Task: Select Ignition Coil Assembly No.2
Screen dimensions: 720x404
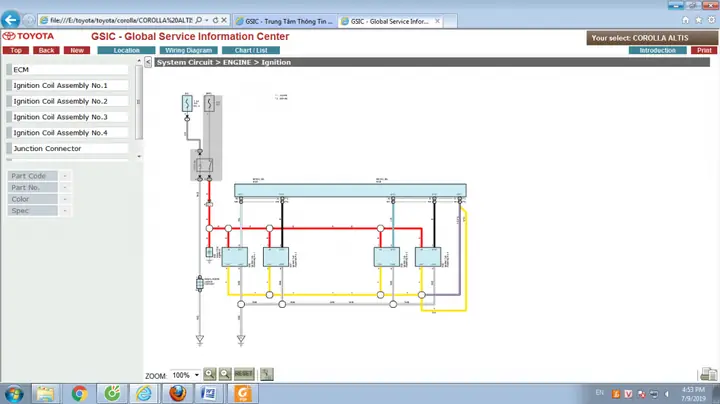Action: tap(67, 101)
